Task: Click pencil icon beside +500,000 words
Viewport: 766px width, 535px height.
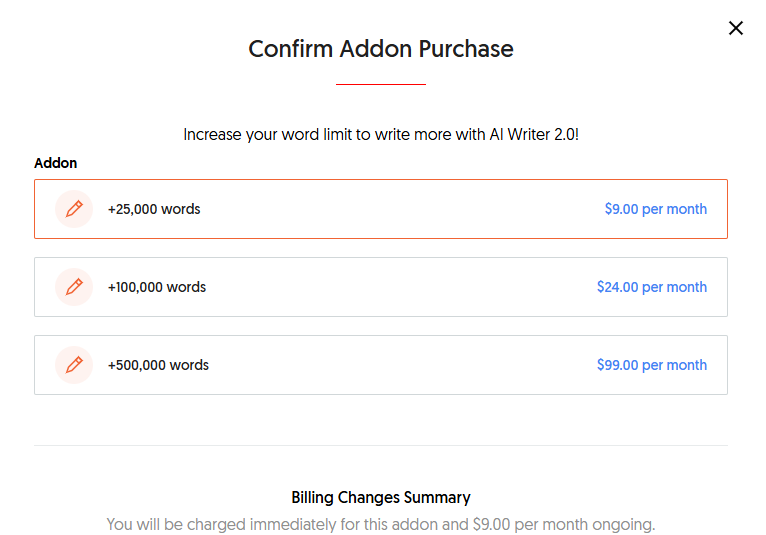Action: tap(74, 365)
